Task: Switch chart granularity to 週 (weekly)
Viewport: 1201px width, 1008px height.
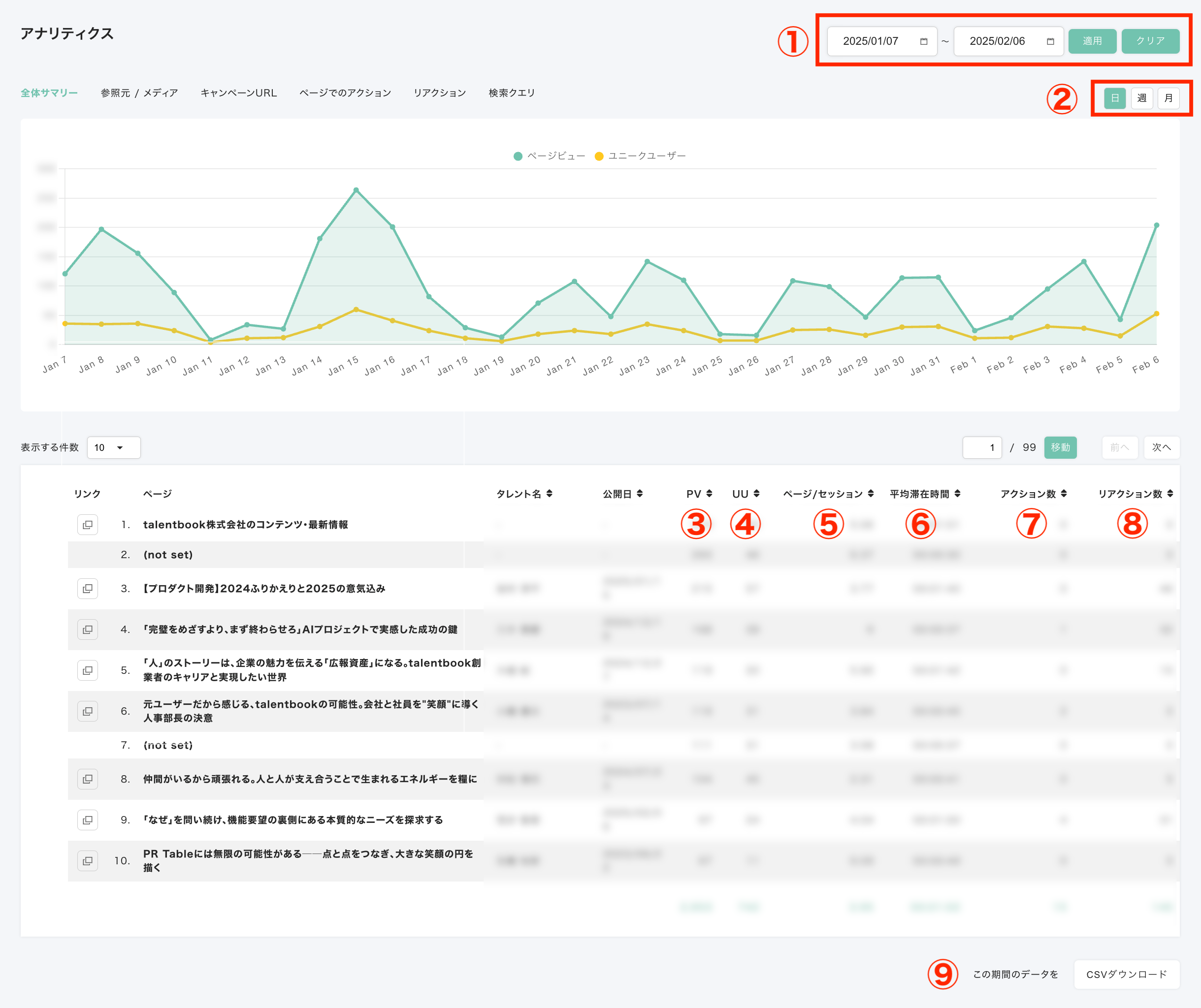Action: point(1141,98)
